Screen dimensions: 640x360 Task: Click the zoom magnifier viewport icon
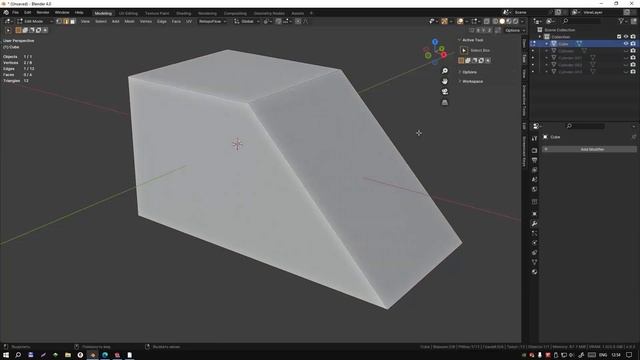pyautogui.click(x=444, y=71)
